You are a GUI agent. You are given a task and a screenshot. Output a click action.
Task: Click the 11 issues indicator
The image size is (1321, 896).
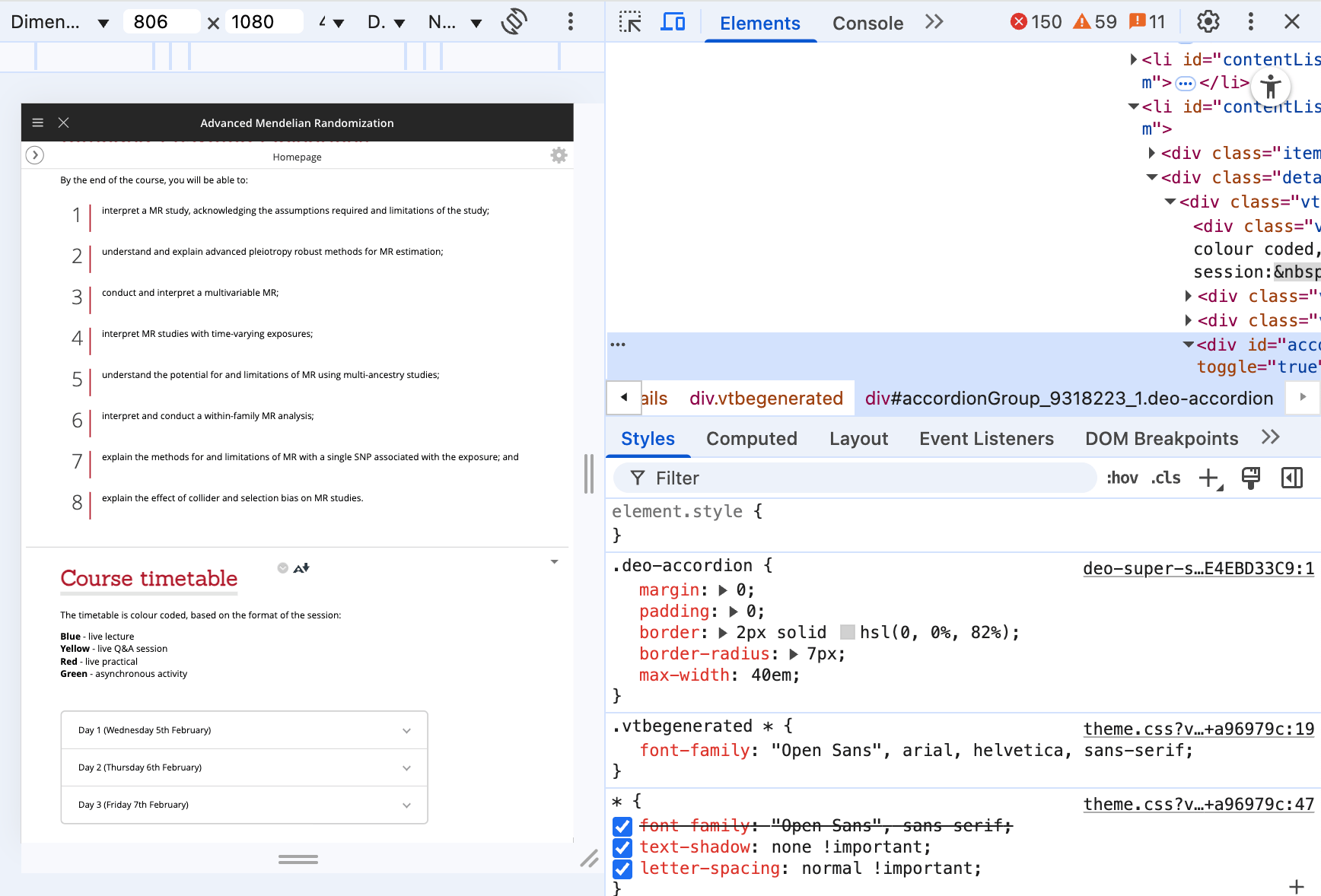pos(1148,22)
